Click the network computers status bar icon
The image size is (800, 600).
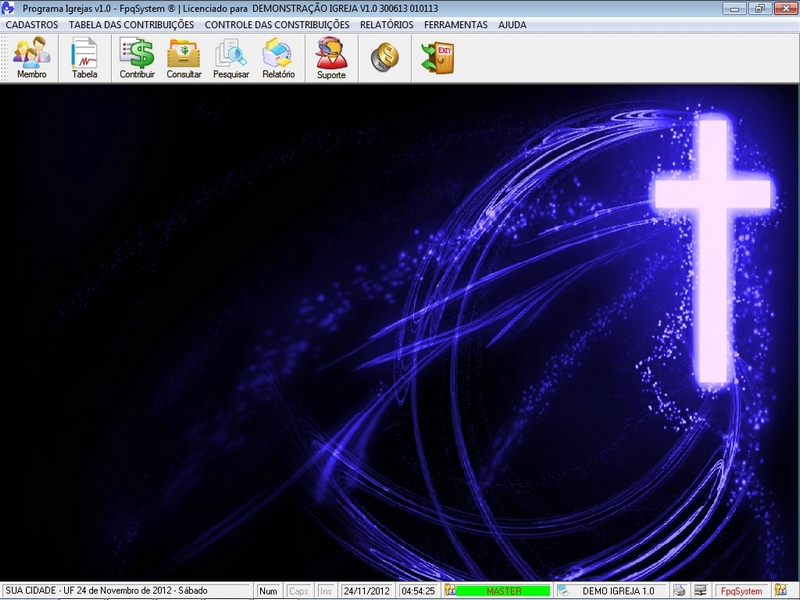point(701,590)
